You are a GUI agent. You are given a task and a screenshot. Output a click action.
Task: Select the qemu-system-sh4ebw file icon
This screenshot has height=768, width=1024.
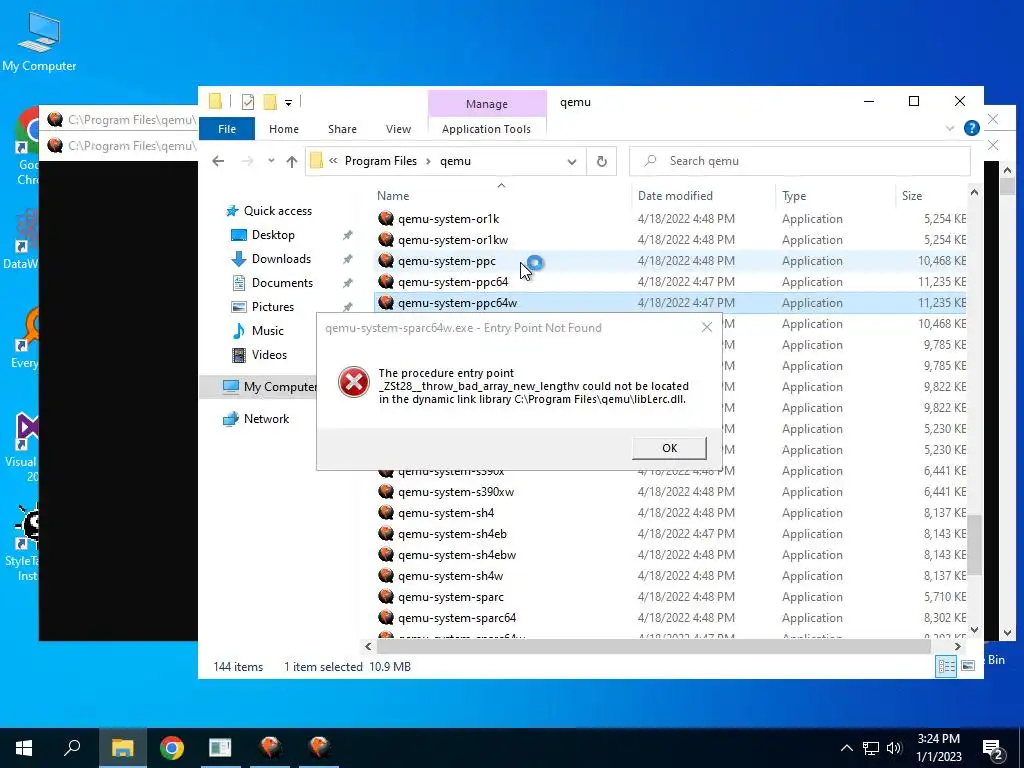click(x=386, y=554)
